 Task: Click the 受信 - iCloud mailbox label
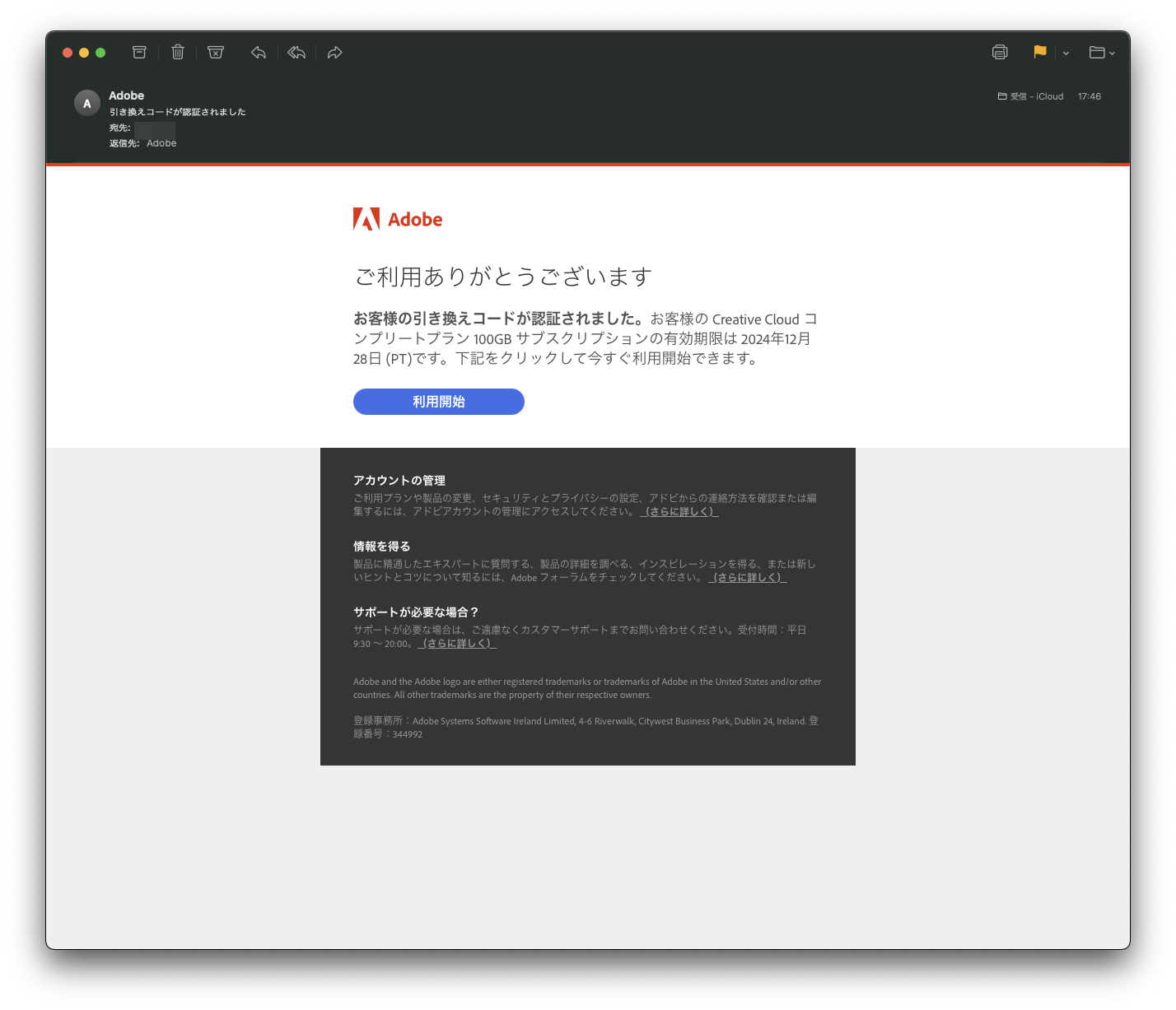(x=1030, y=96)
